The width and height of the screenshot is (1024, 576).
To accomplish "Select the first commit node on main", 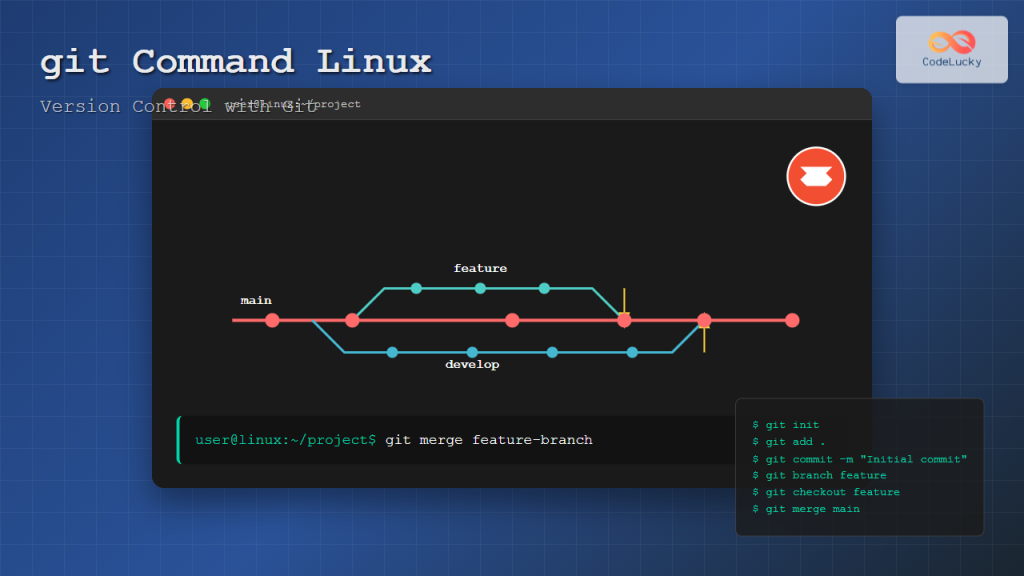I will pos(272,320).
